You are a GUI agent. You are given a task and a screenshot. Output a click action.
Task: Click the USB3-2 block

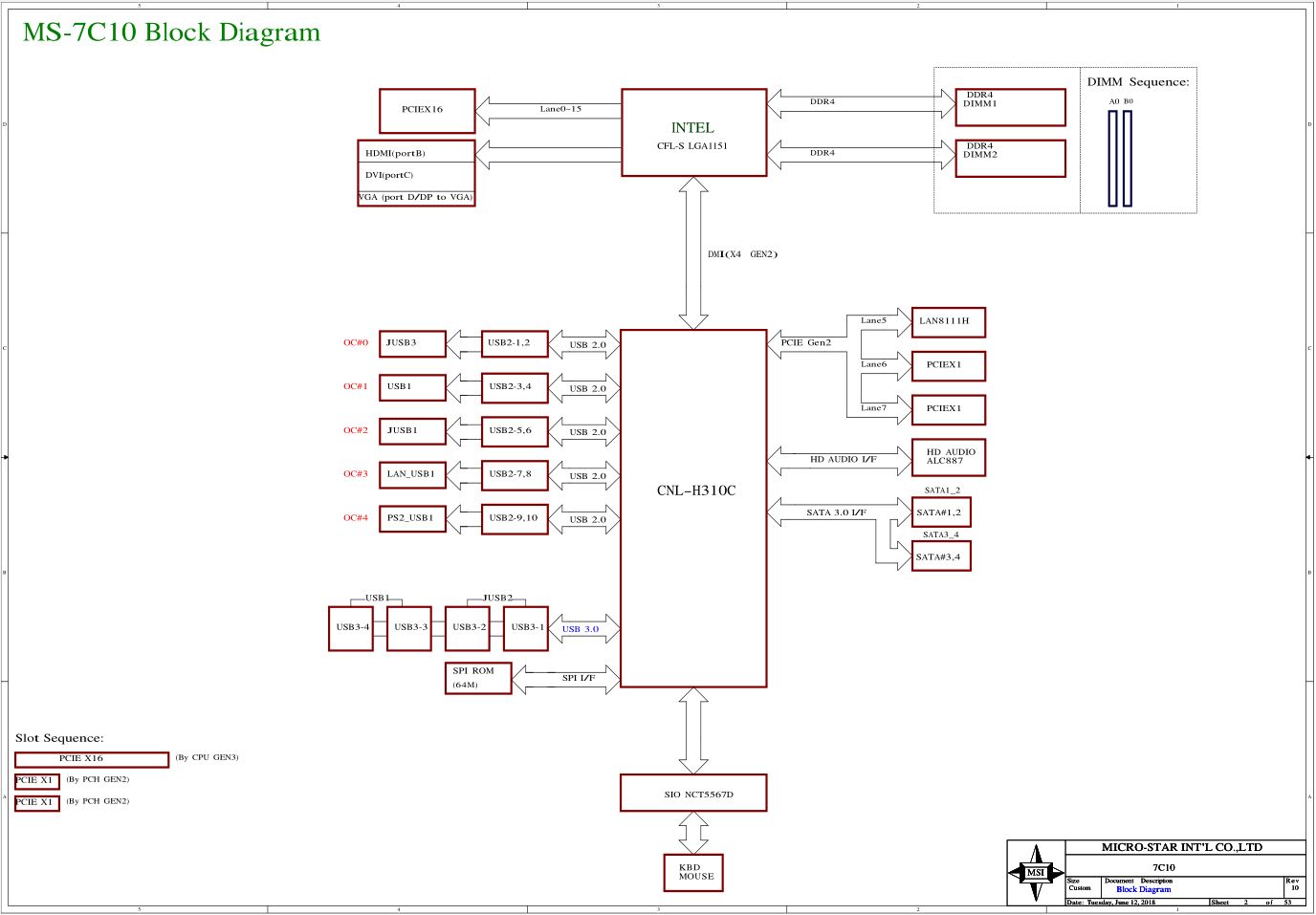(x=468, y=629)
